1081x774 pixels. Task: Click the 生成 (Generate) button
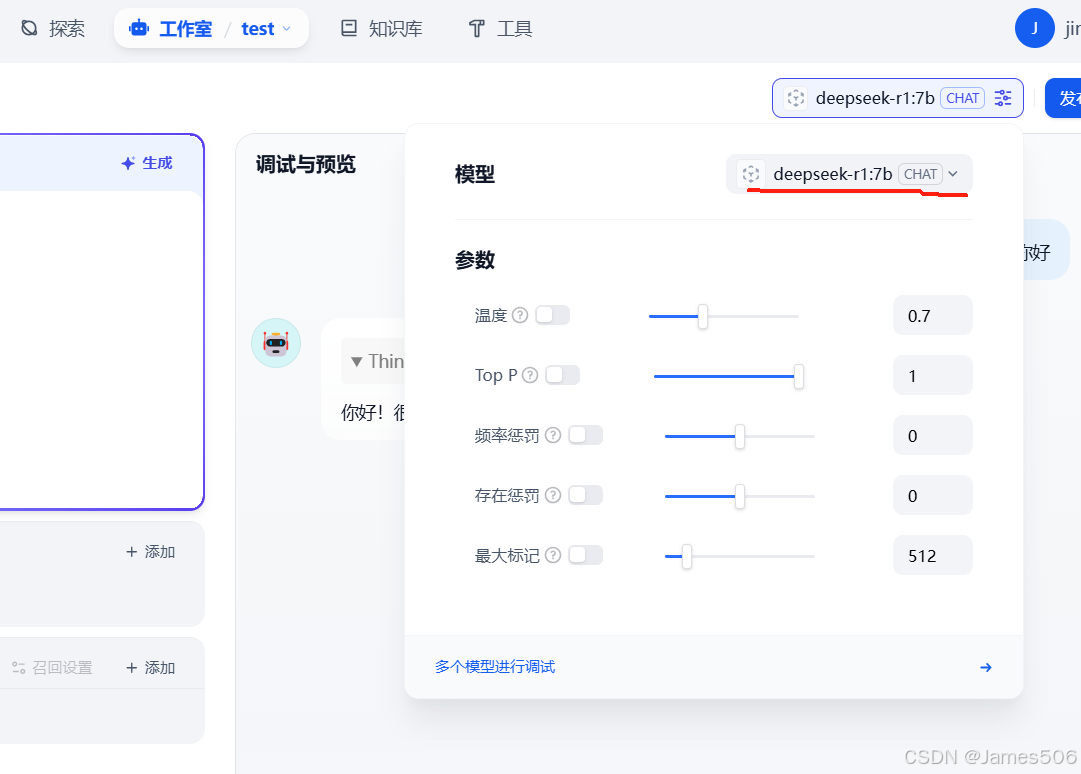click(x=147, y=163)
